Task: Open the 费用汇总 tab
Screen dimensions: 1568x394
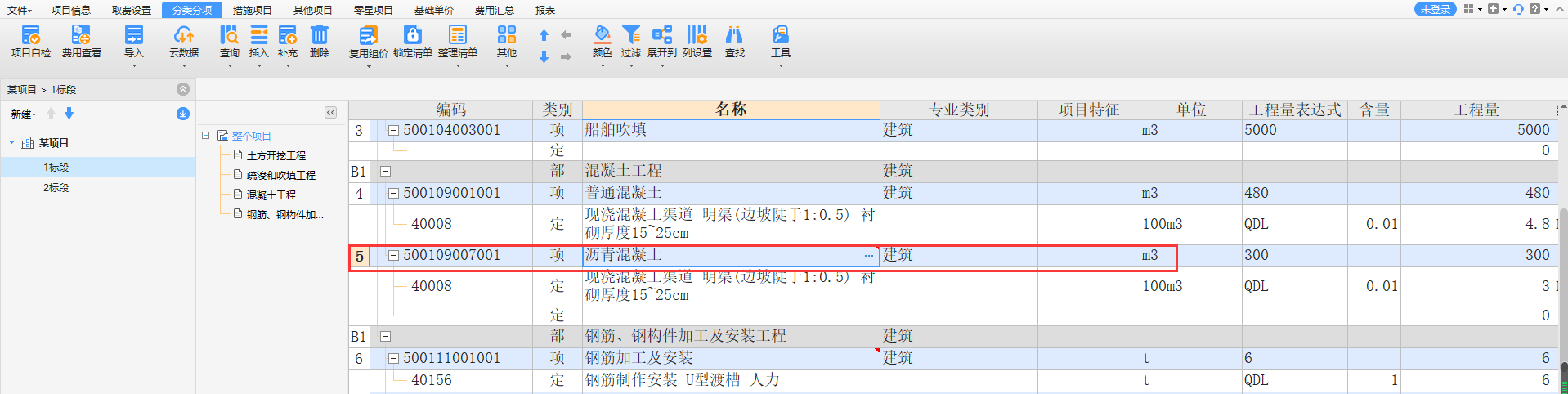Action: 494,10
